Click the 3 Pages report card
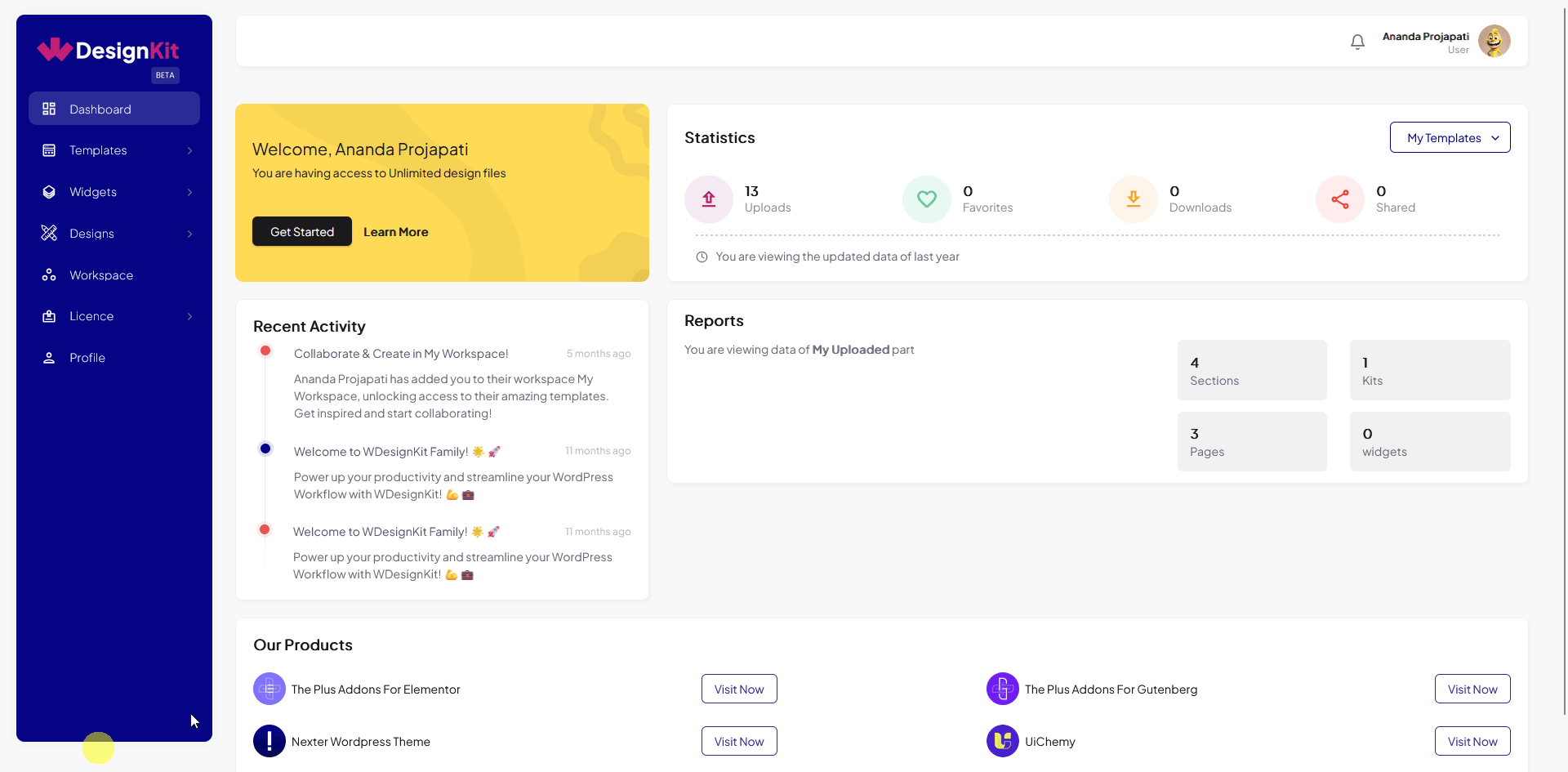The width and height of the screenshot is (1568, 772). [x=1252, y=441]
